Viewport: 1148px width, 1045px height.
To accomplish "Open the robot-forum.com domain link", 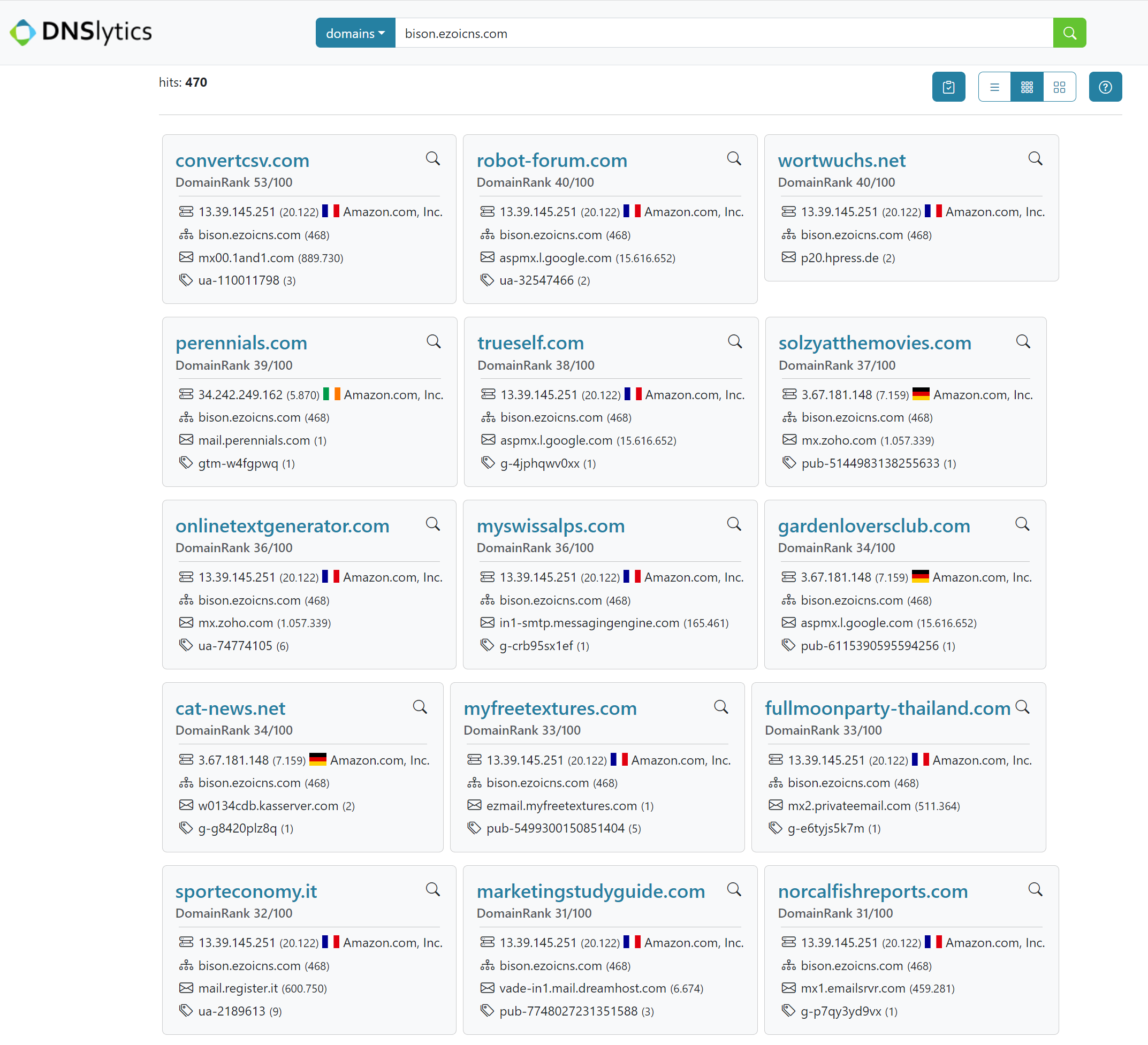I will (x=552, y=161).
